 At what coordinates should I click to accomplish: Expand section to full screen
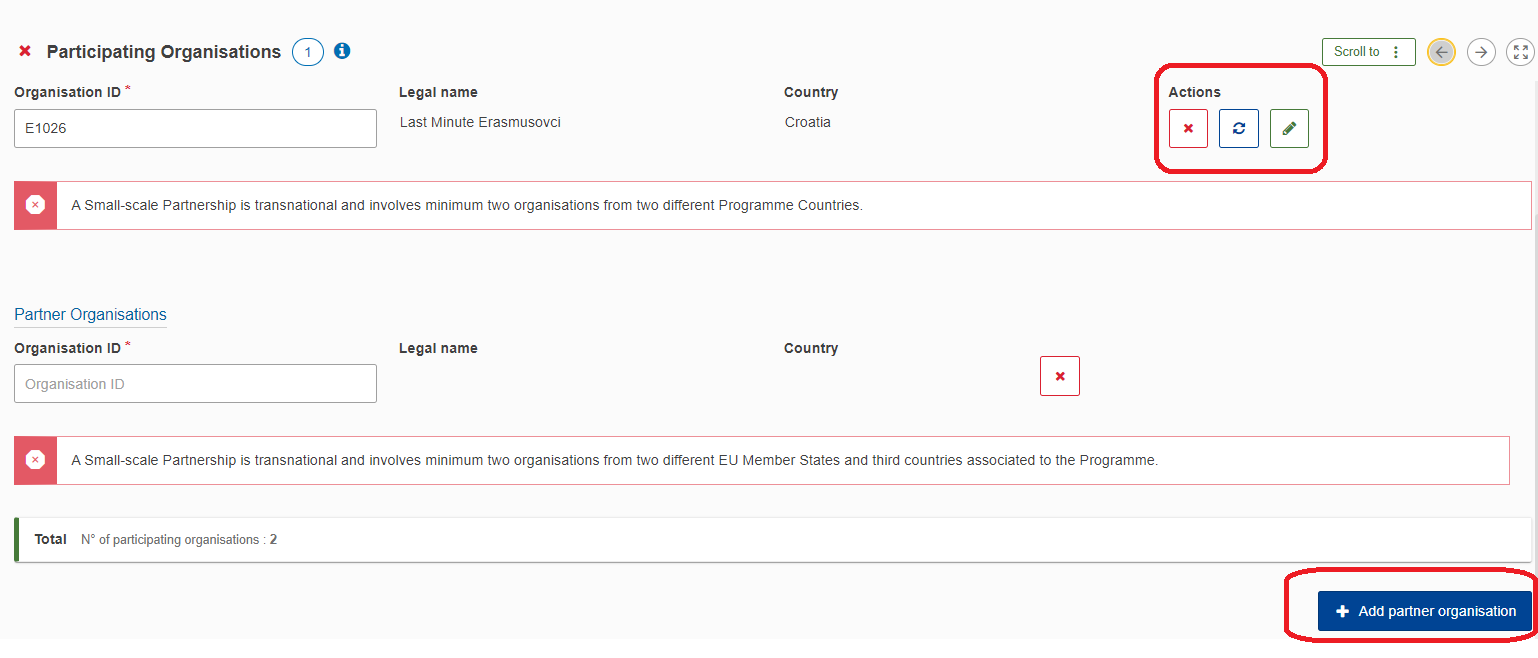click(x=1520, y=52)
